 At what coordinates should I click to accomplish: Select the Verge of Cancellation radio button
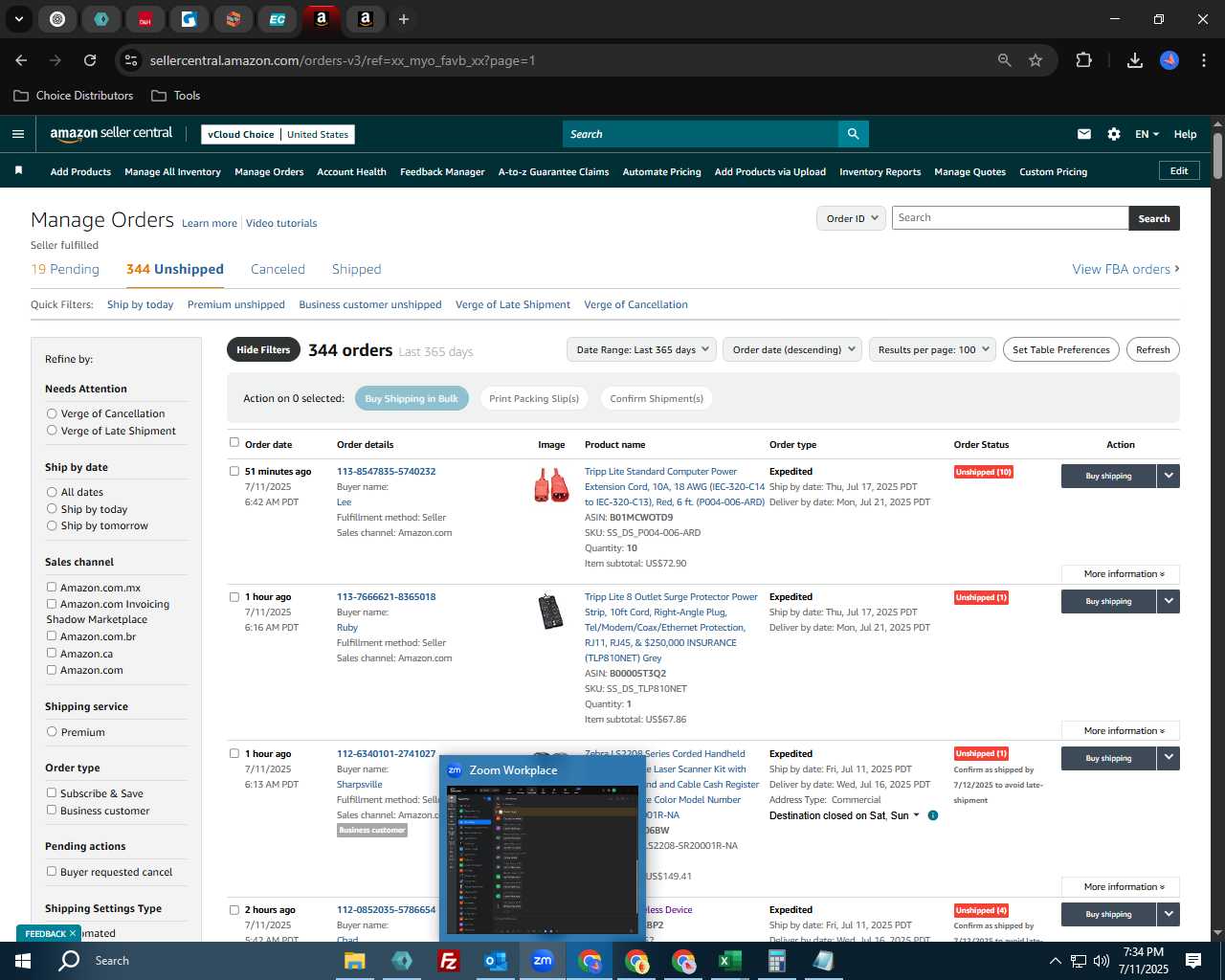click(x=52, y=413)
